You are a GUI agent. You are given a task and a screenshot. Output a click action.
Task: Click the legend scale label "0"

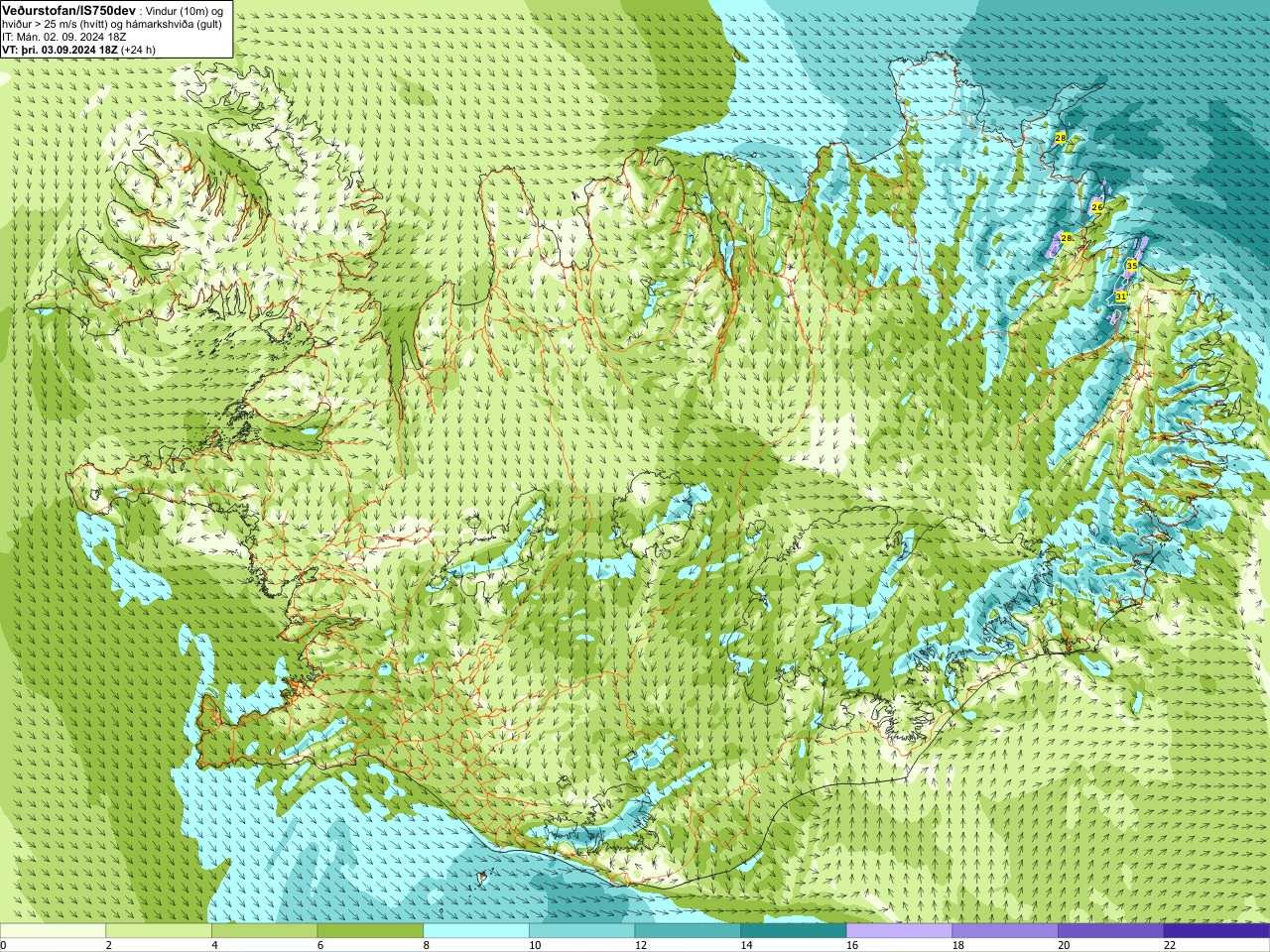point(3,945)
